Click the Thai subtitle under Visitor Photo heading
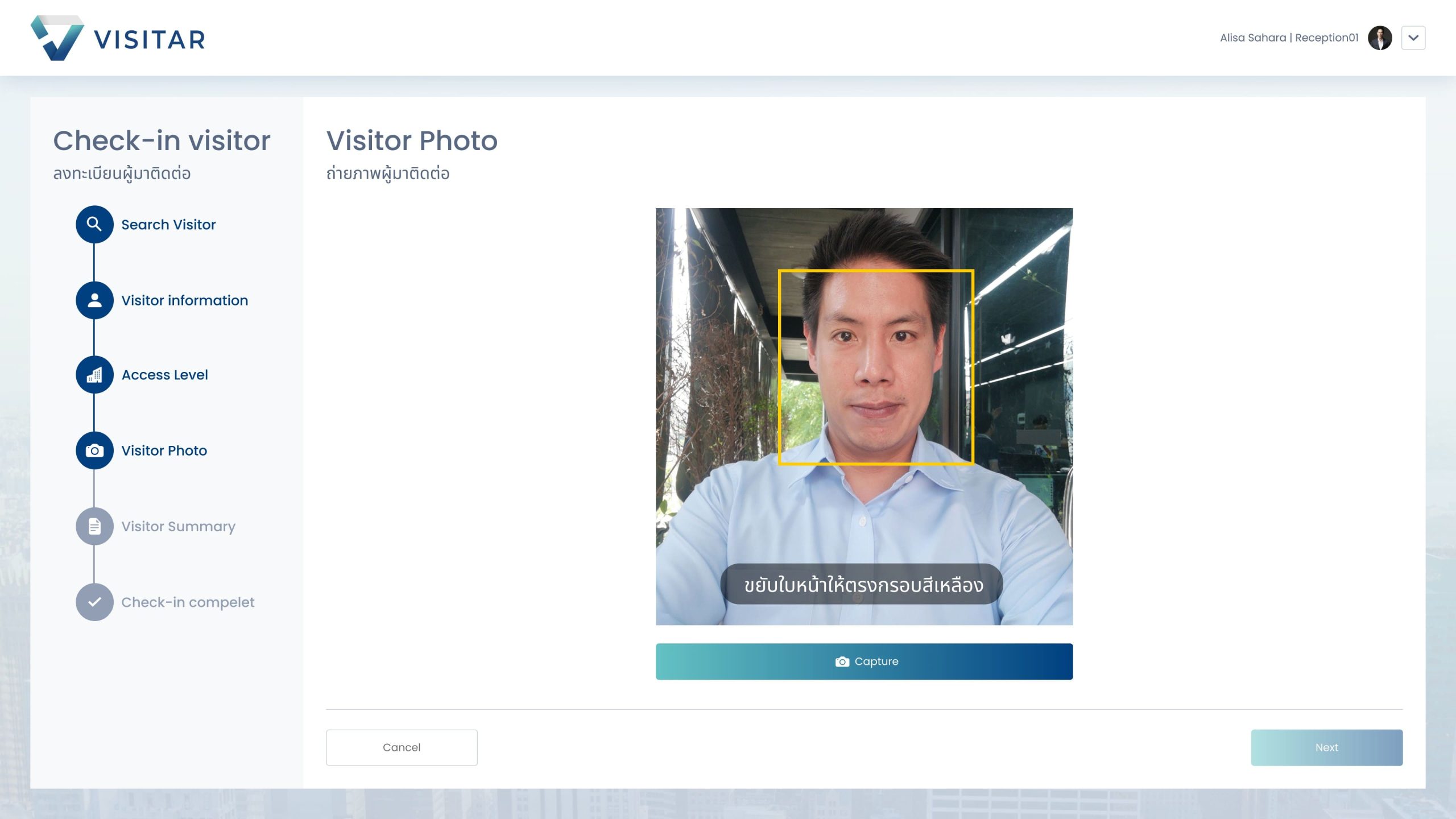 click(388, 173)
